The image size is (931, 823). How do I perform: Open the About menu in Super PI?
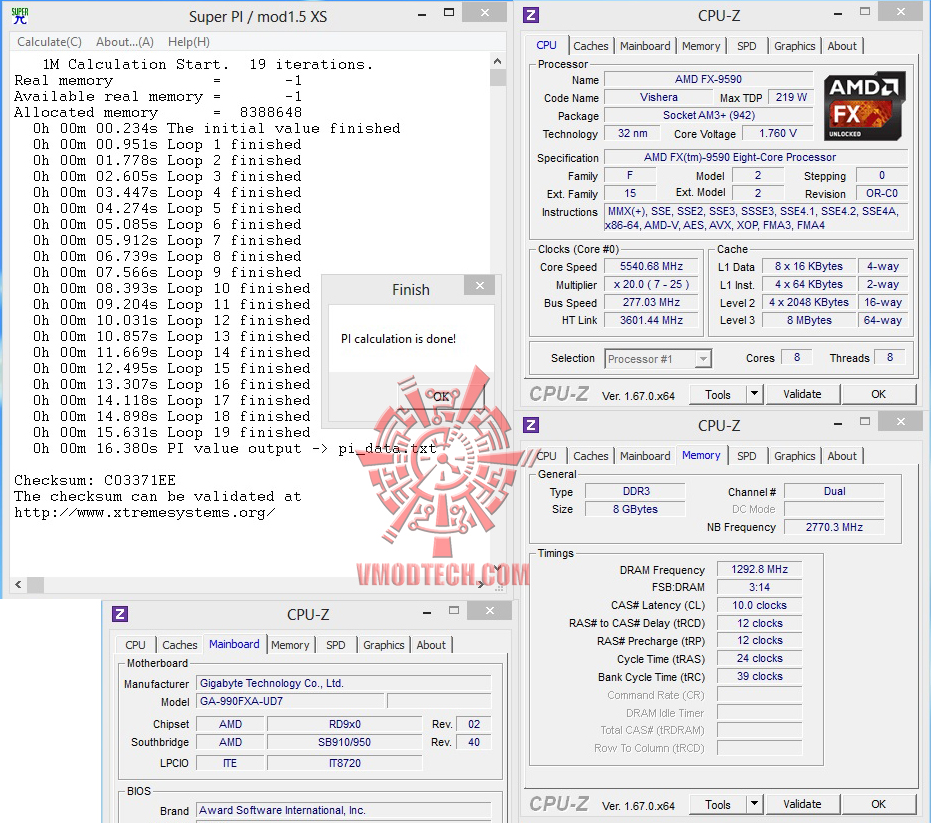tap(125, 42)
